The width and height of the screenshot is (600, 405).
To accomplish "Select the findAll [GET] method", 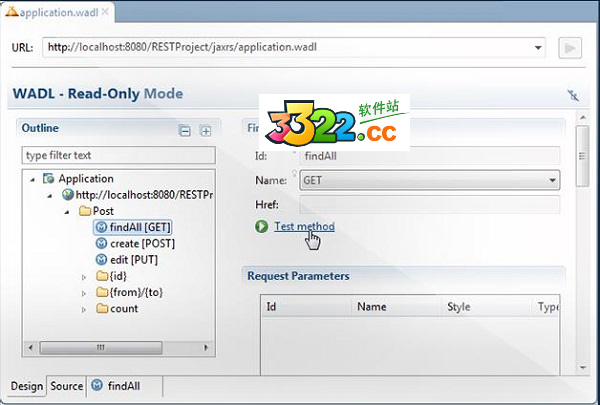I will (x=133, y=227).
